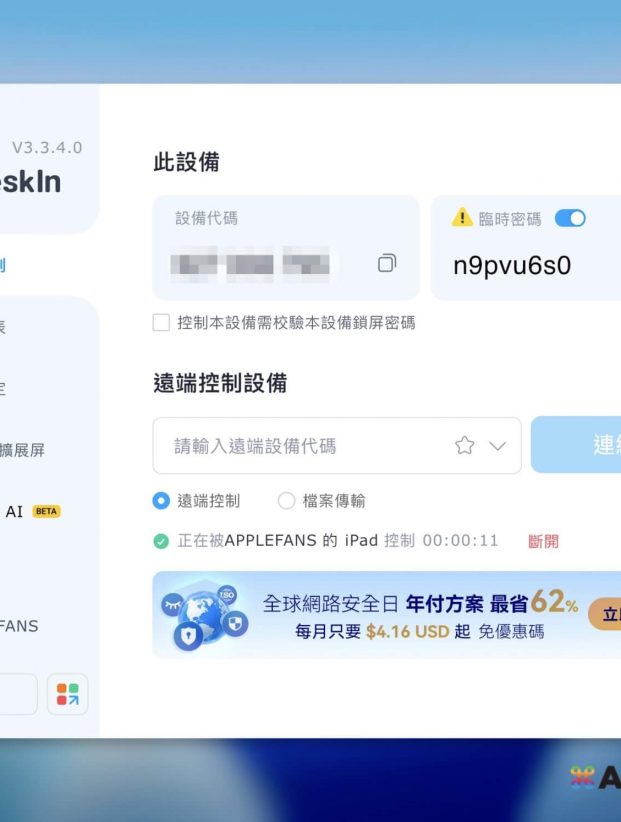Enable 控制本設備需校驗本設備鎖屏密碼 checkbox
This screenshot has width=621, height=822.
click(x=161, y=322)
